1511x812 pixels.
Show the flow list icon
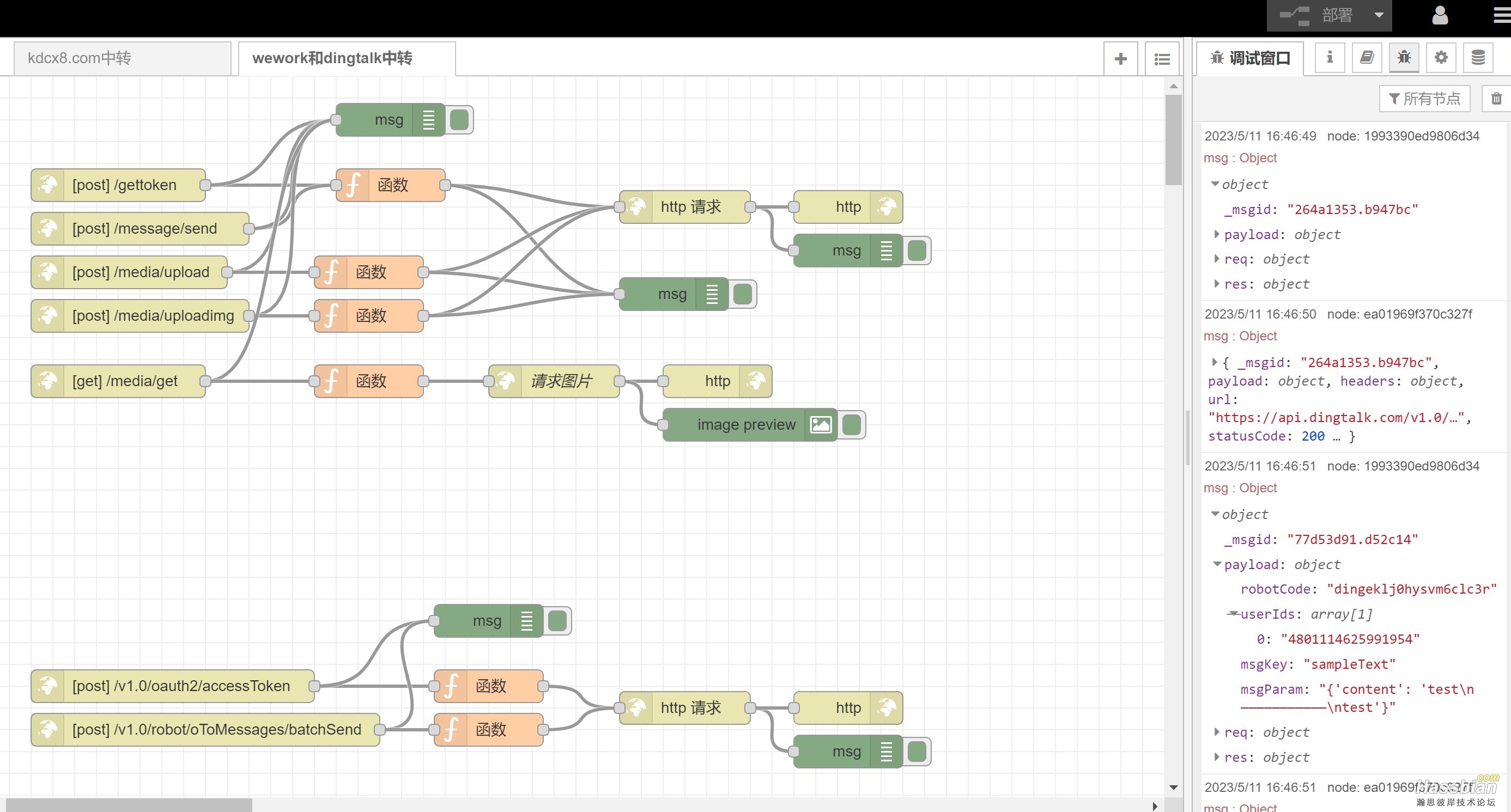[1162, 59]
